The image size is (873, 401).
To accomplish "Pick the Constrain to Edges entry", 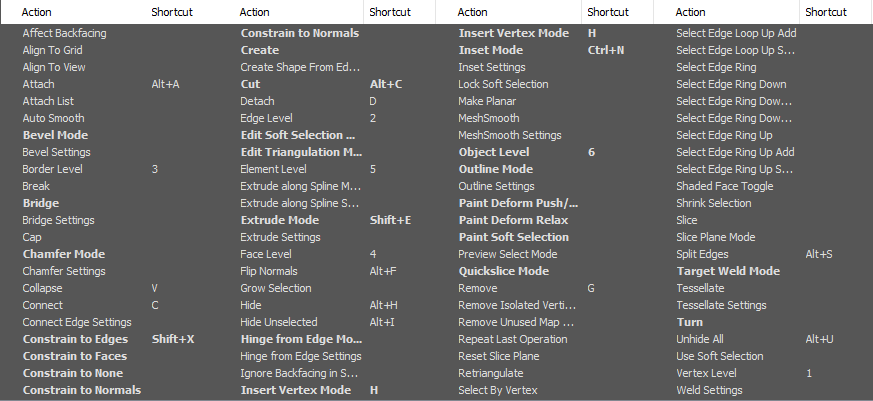I will [x=75, y=339].
